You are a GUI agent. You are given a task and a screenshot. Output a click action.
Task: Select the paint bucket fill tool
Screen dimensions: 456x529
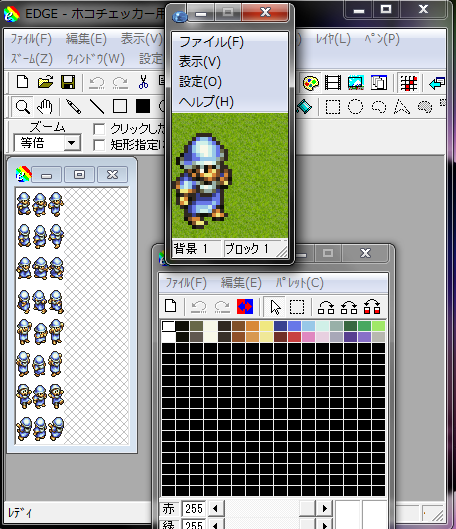pos(304,107)
